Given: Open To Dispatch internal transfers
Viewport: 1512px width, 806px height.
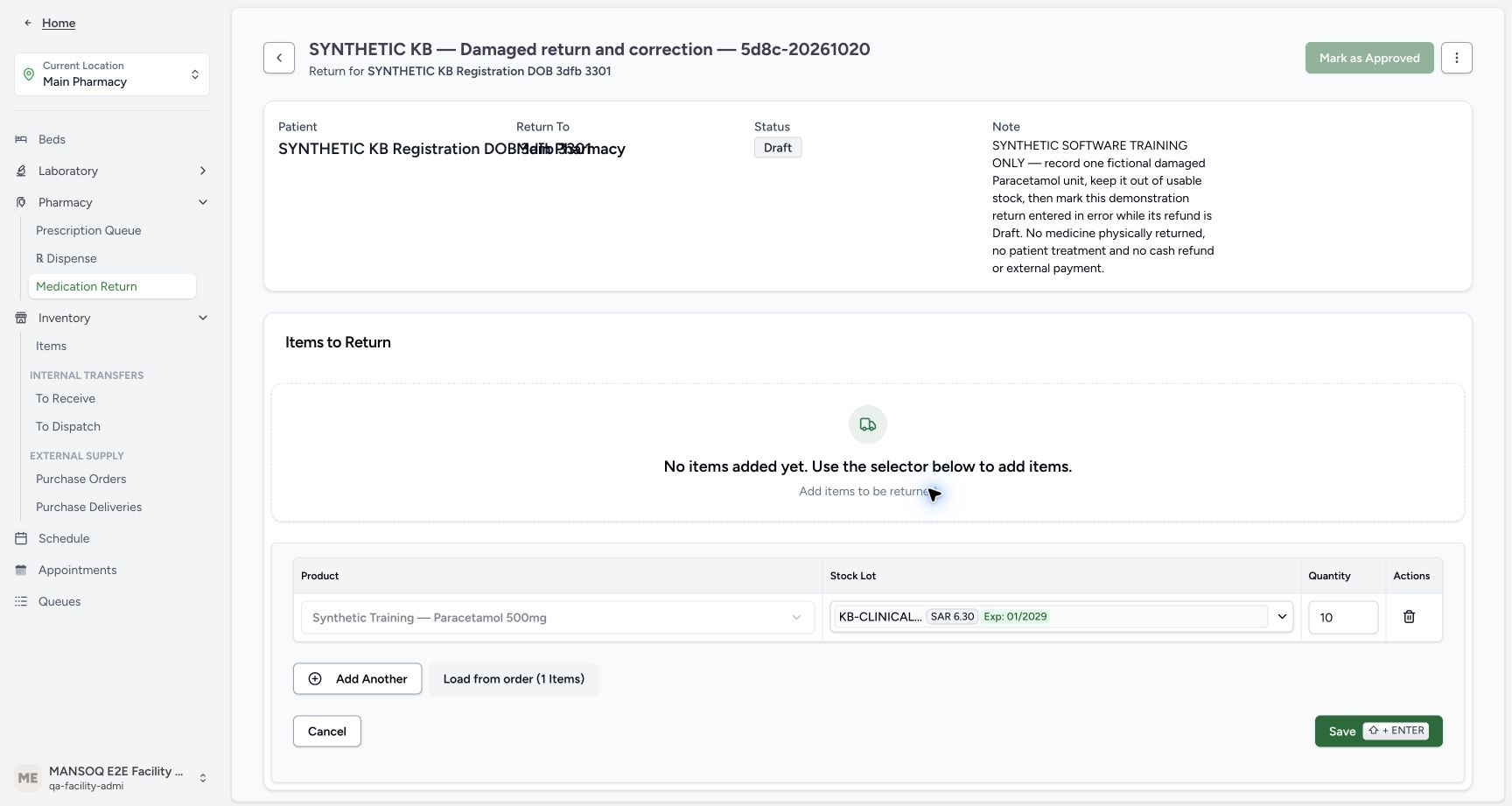Looking at the screenshot, I should coord(68,426).
